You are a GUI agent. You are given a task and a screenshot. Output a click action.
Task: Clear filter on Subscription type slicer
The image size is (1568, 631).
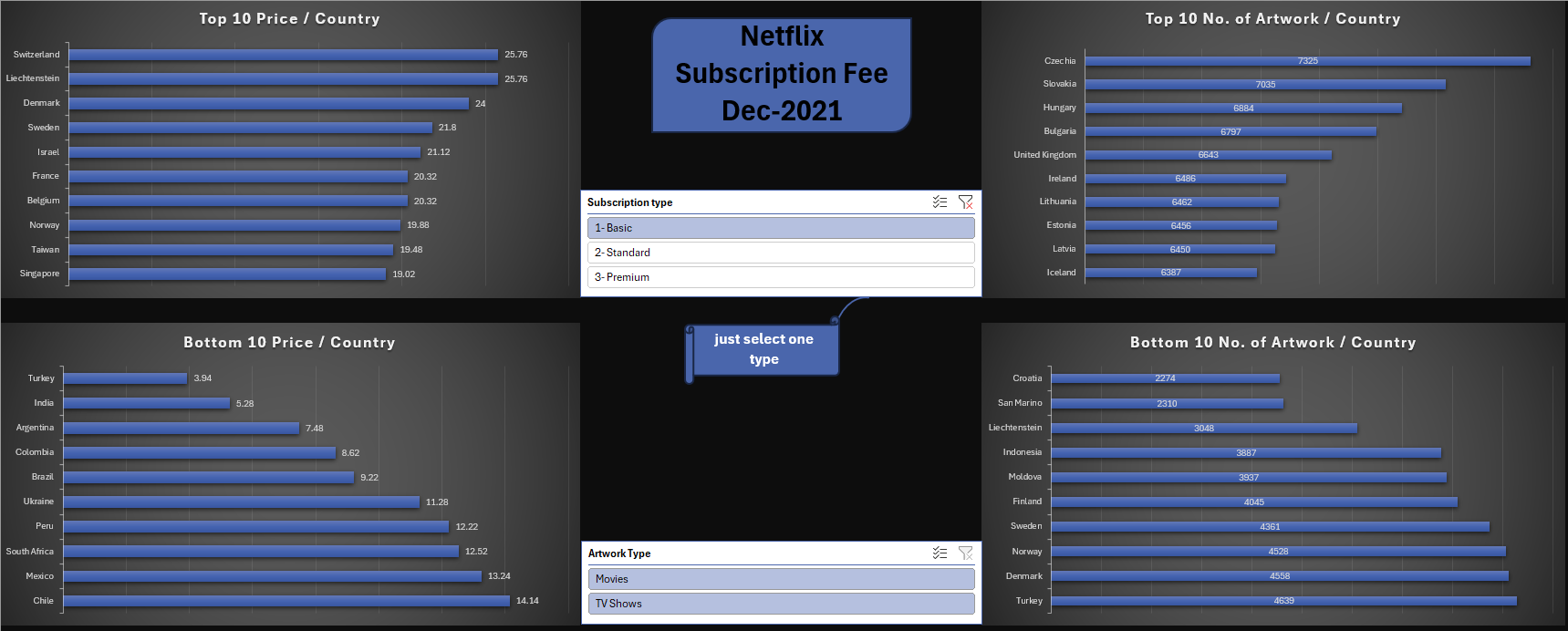[965, 202]
